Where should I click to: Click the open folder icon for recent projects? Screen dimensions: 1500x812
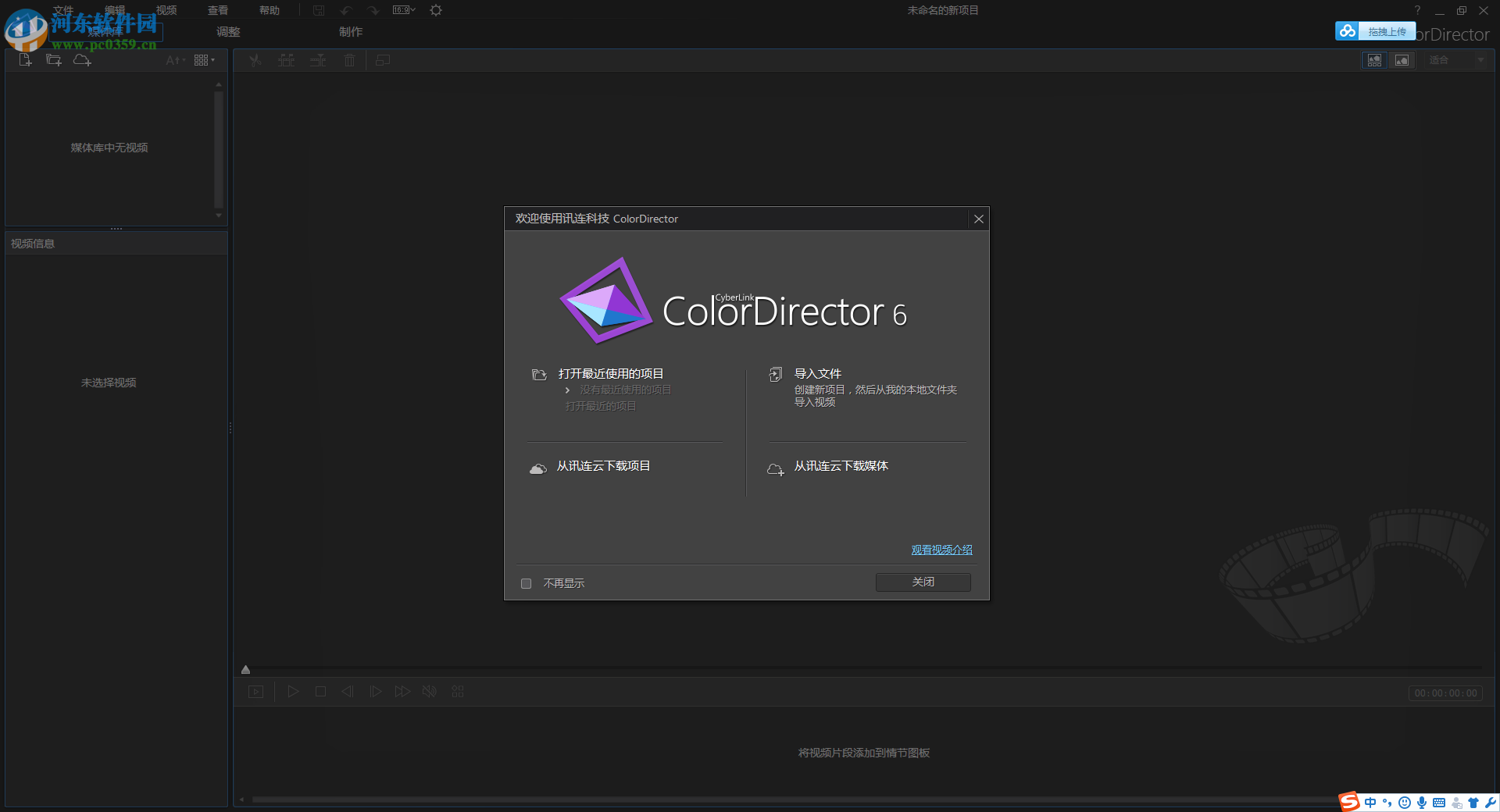[x=539, y=375]
